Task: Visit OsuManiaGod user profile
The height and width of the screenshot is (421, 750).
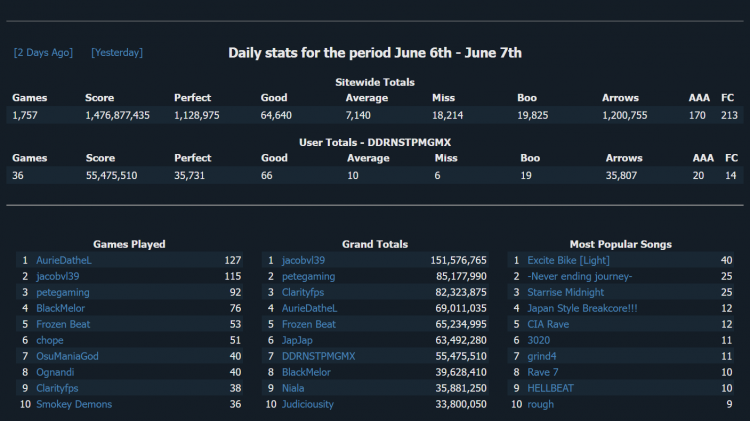Action: (x=67, y=356)
